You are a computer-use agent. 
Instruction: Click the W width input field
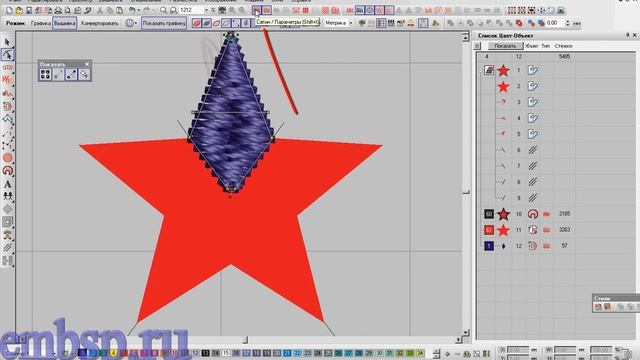pos(565,350)
